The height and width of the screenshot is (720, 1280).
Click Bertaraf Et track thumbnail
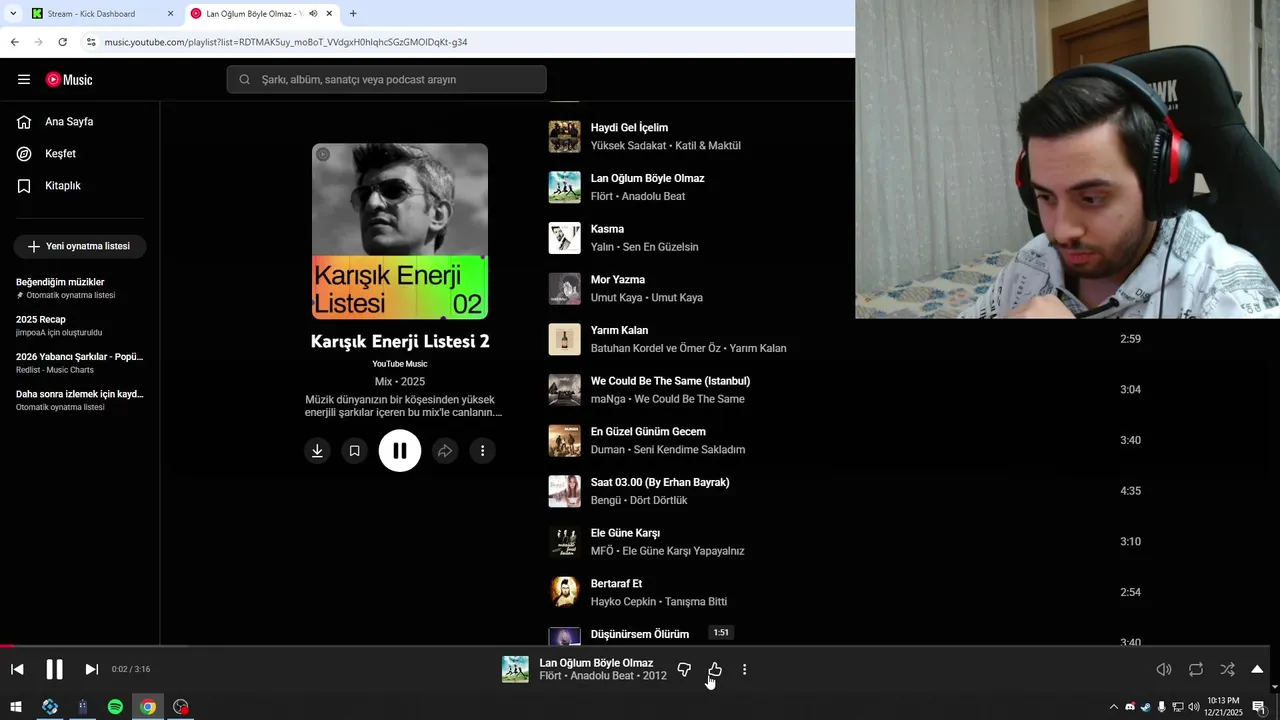564,593
